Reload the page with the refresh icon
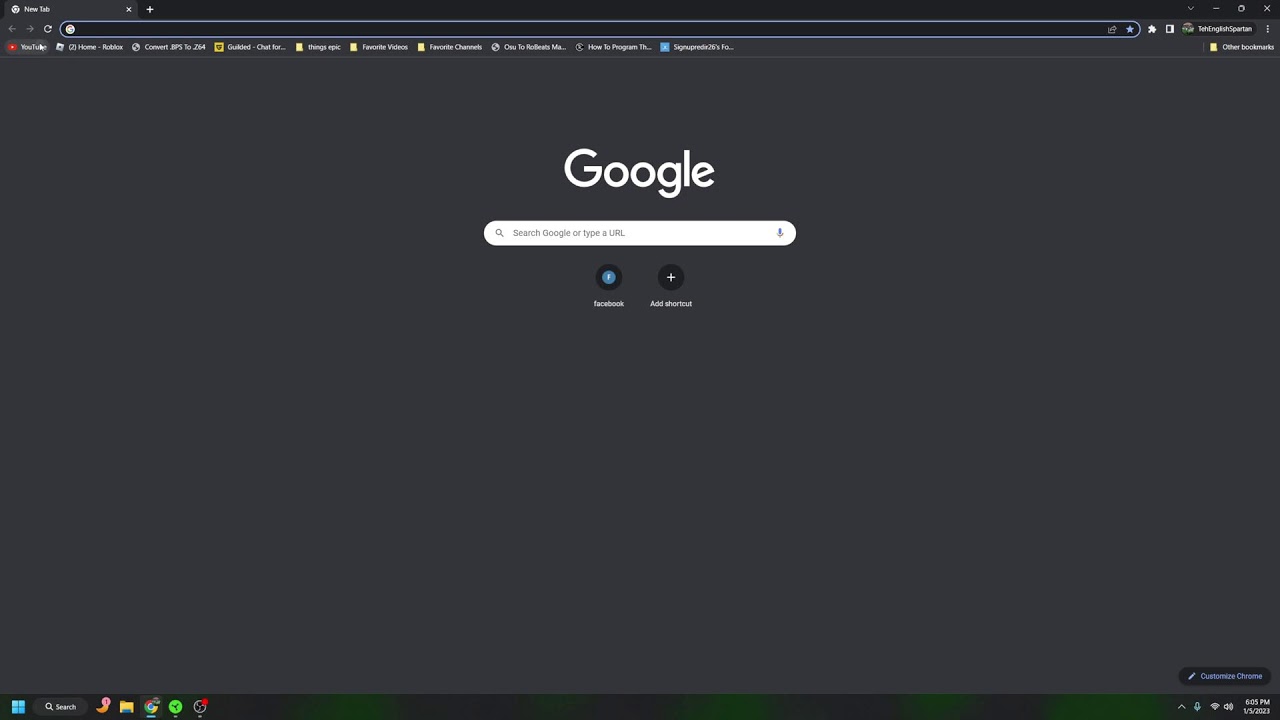The width and height of the screenshot is (1280, 720). (x=47, y=29)
